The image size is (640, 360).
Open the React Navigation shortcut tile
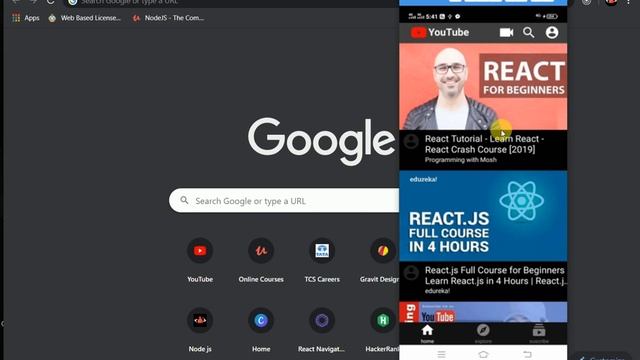[322, 330]
